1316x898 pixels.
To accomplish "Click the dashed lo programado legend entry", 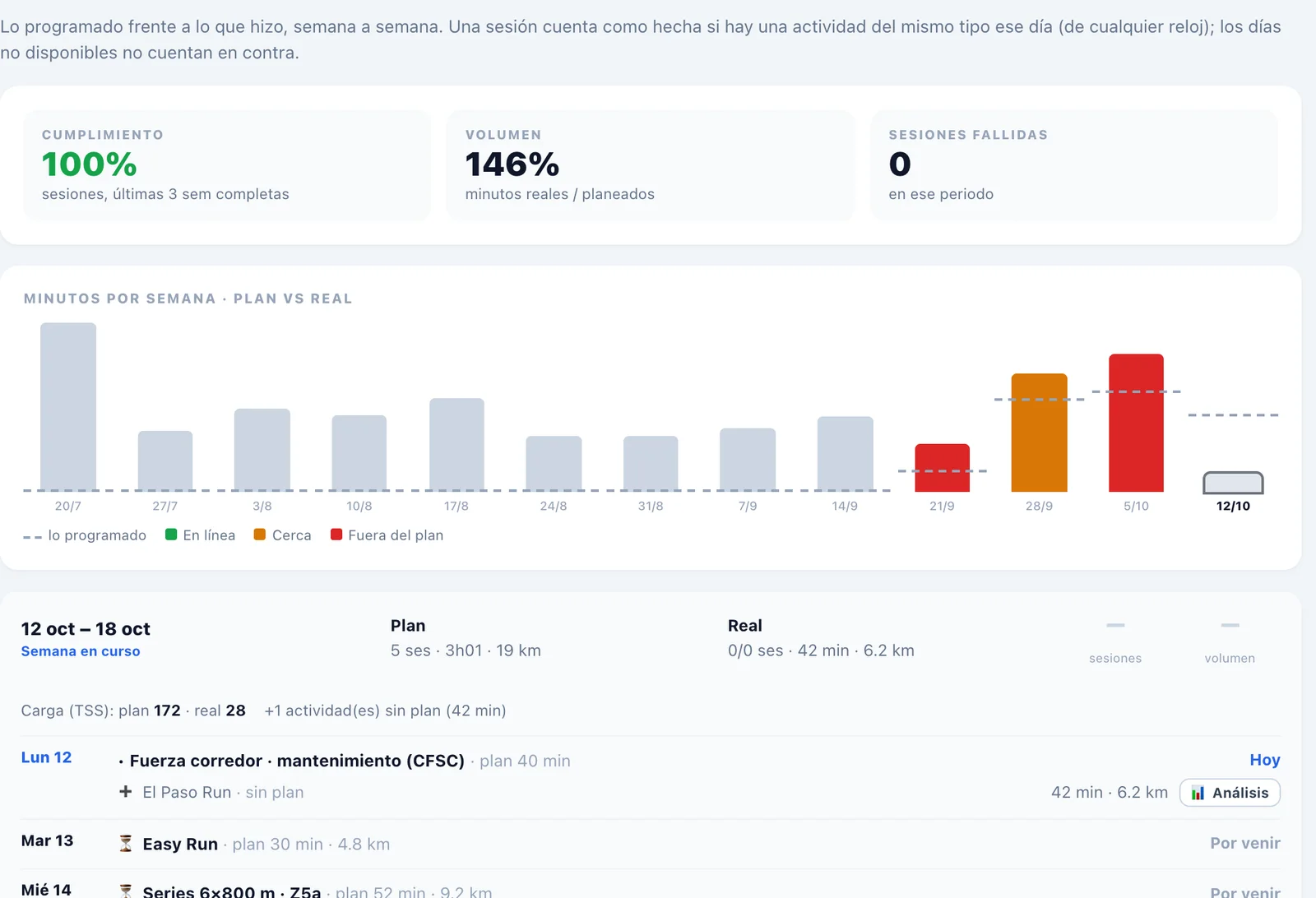I will 85,535.
